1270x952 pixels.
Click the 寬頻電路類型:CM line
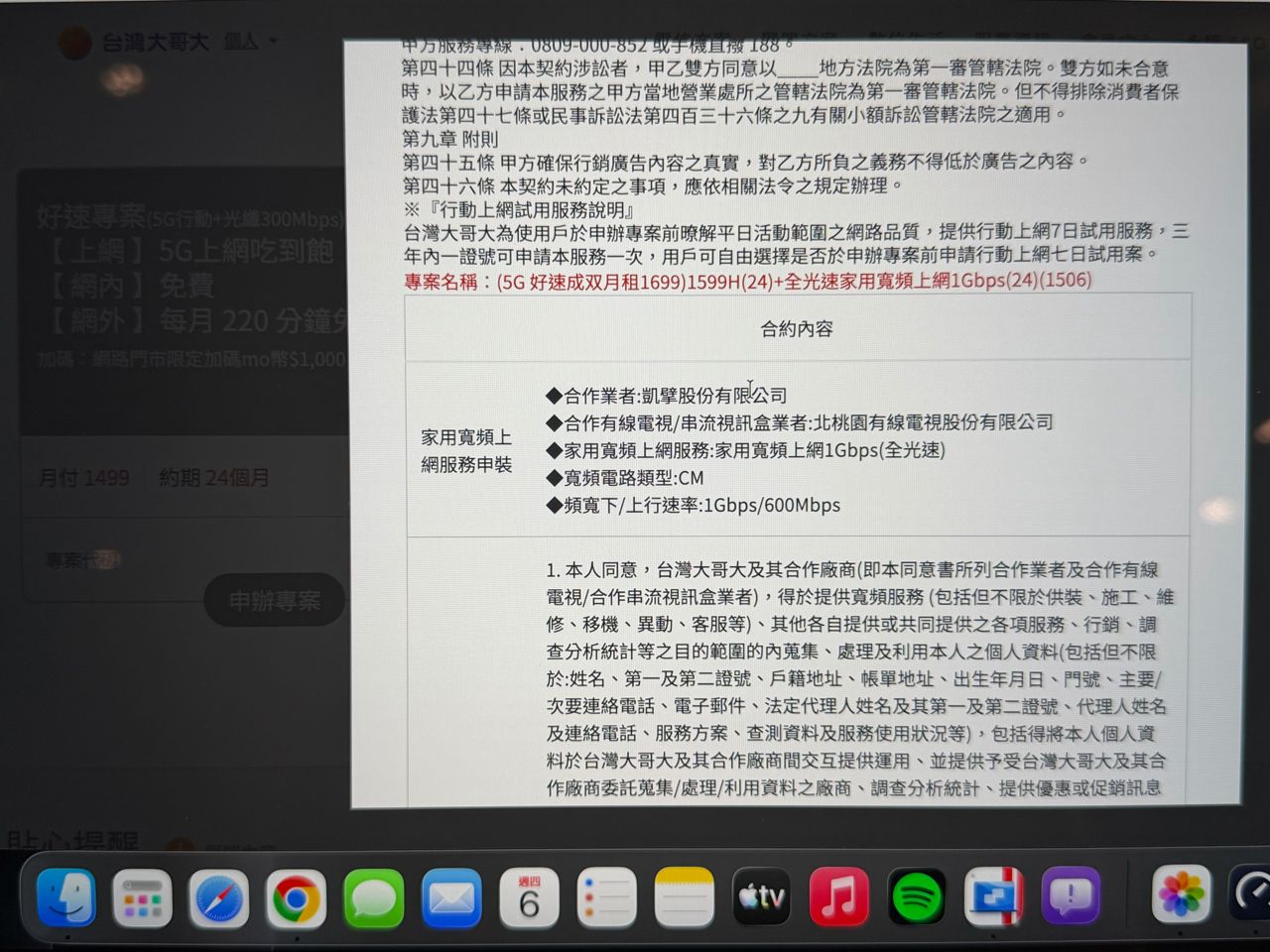tap(624, 478)
